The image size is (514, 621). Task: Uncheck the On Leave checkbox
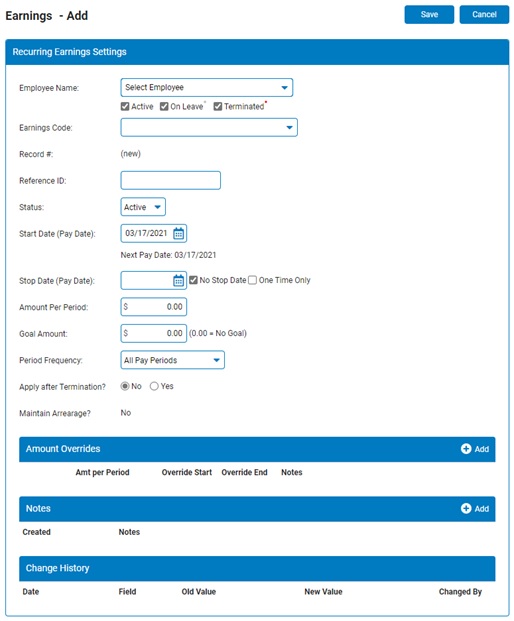click(x=164, y=107)
